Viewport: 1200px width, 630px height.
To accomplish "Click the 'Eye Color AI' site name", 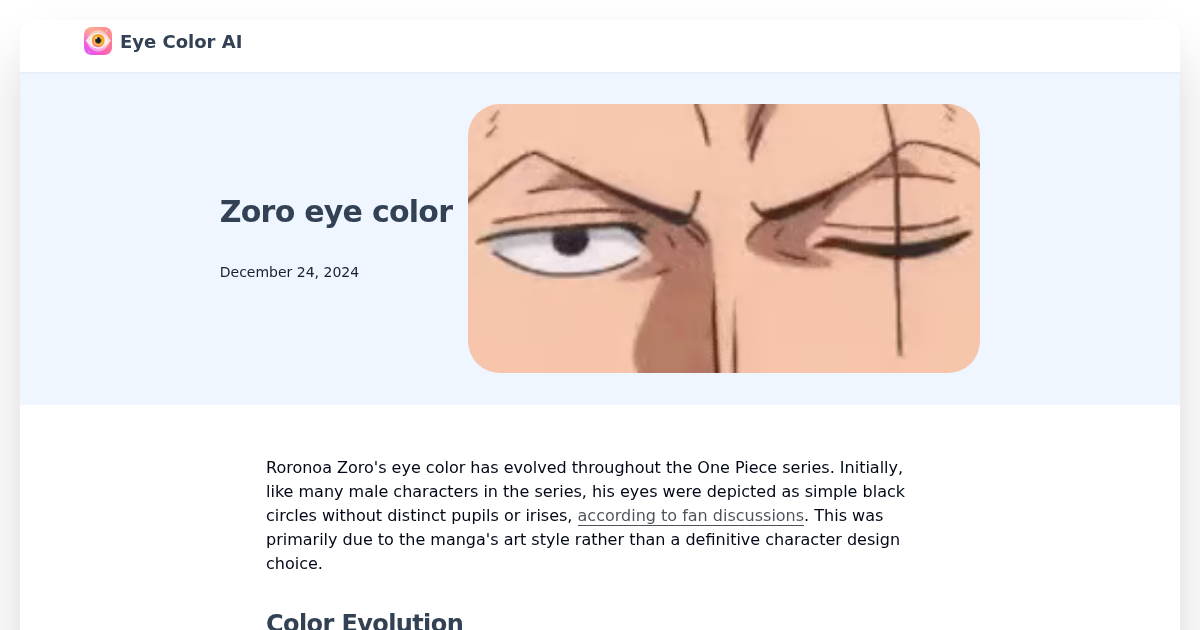I will tap(181, 41).
